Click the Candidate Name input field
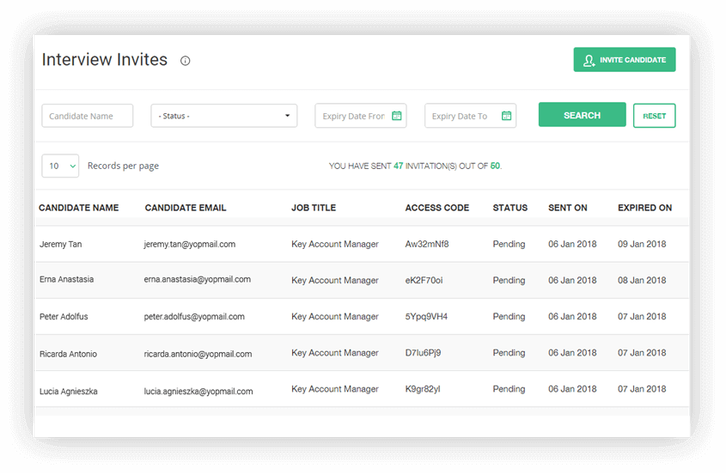This screenshot has height=473, width=726. point(87,116)
